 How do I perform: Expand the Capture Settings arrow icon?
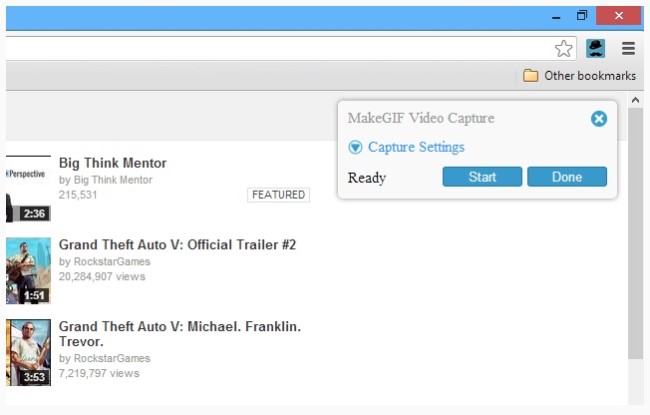[x=355, y=147]
